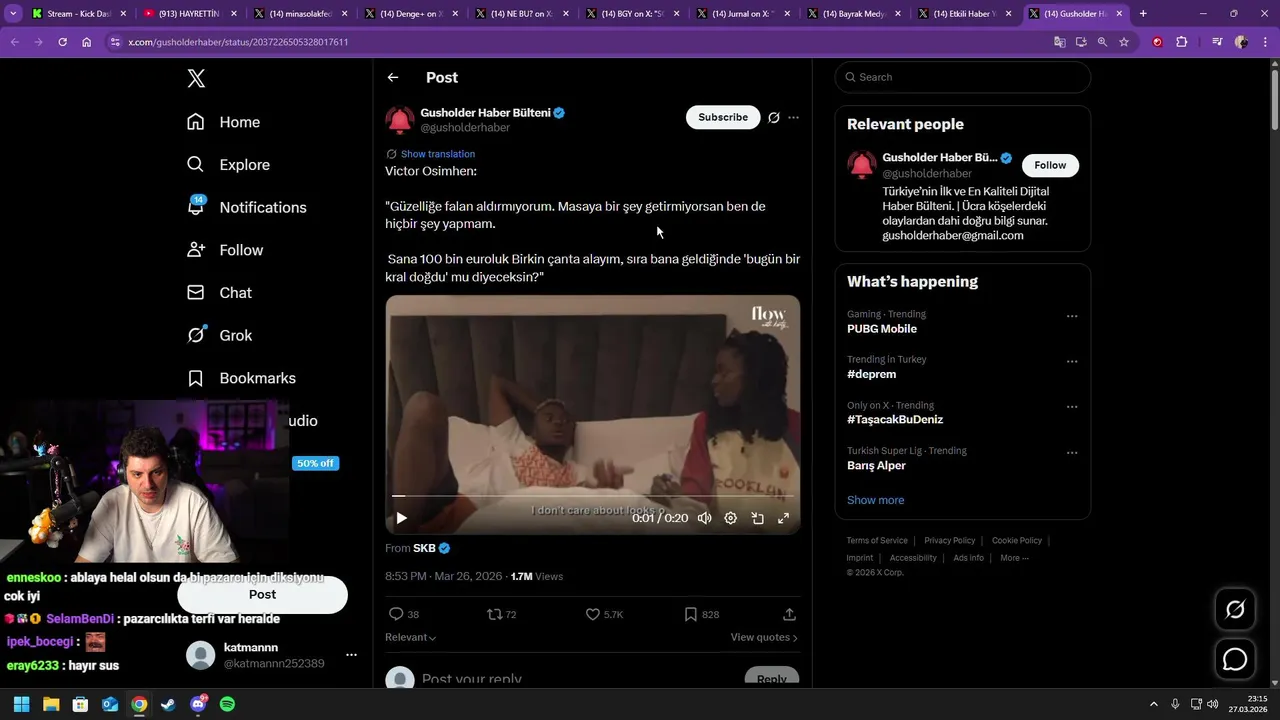Seek using the video progress bar

click(x=592, y=496)
